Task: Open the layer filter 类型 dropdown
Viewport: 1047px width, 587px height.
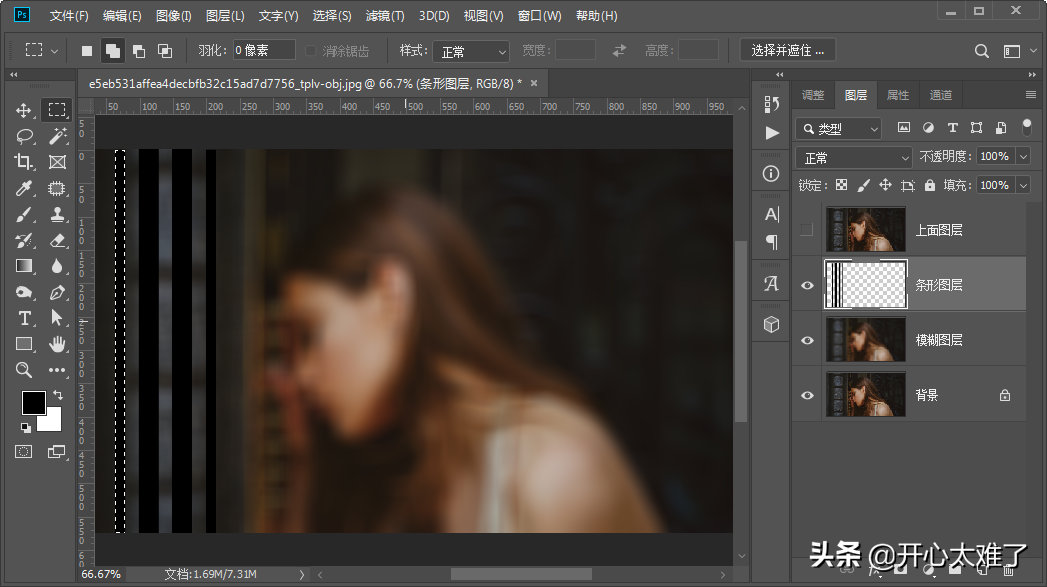Action: [839, 128]
